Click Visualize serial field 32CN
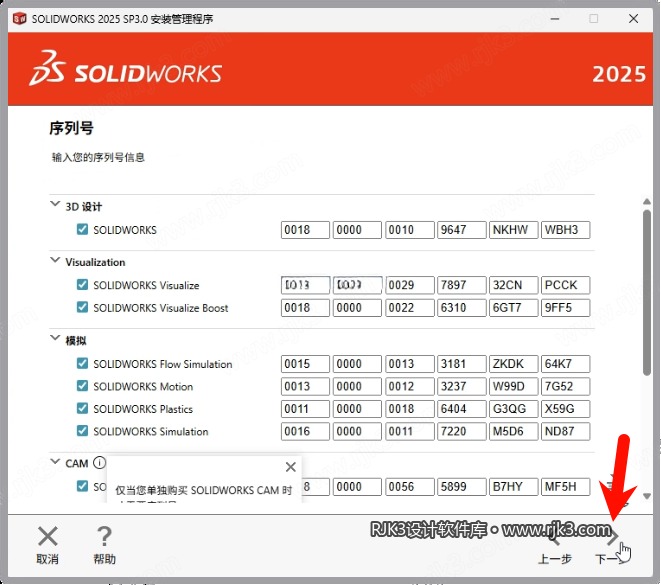661x585 pixels. click(513, 285)
